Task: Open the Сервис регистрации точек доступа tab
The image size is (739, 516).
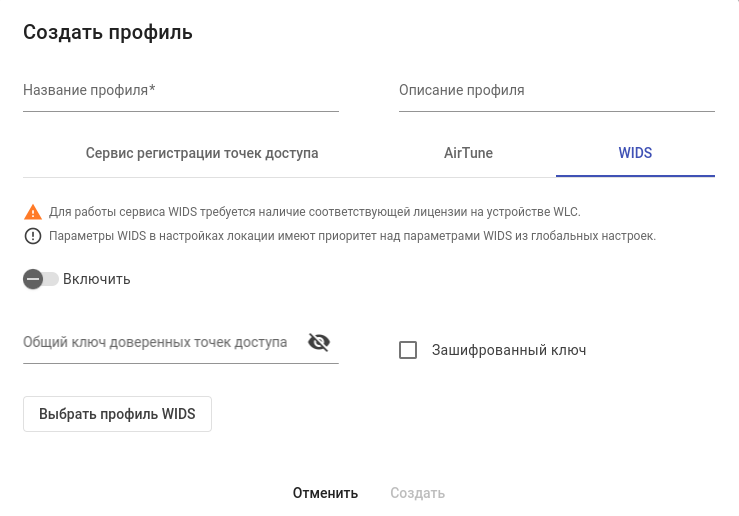Action: pos(202,153)
